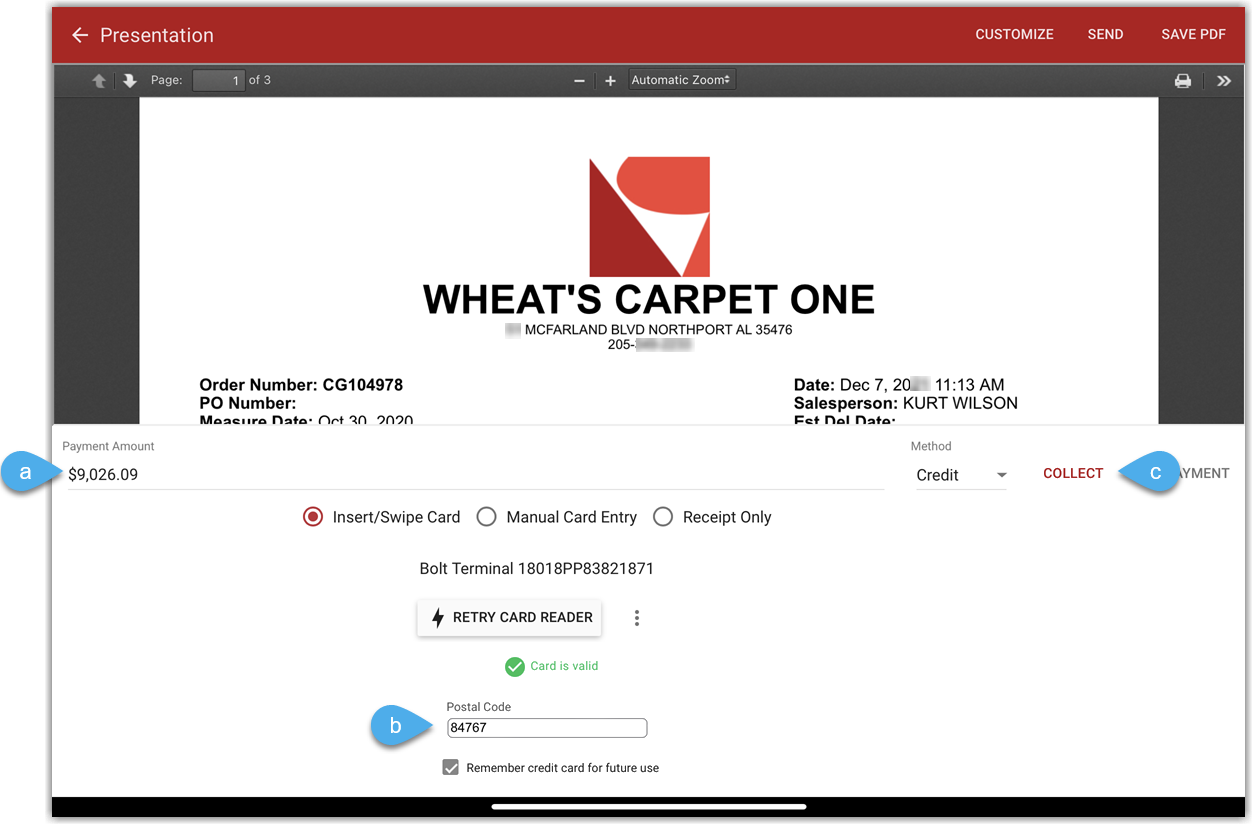Click the 'Card is valid' status text

tap(564, 666)
